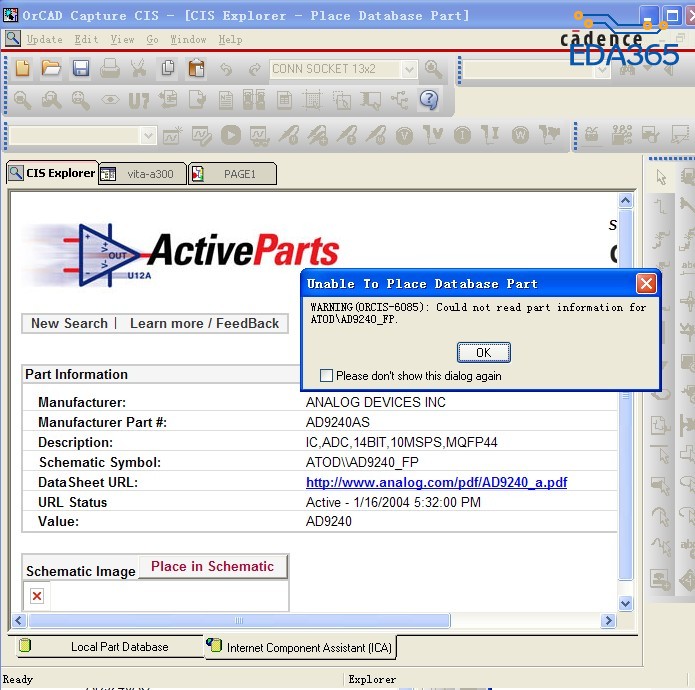Image resolution: width=695 pixels, height=690 pixels.
Task: Click the Undo arrow icon
Action: pos(226,69)
